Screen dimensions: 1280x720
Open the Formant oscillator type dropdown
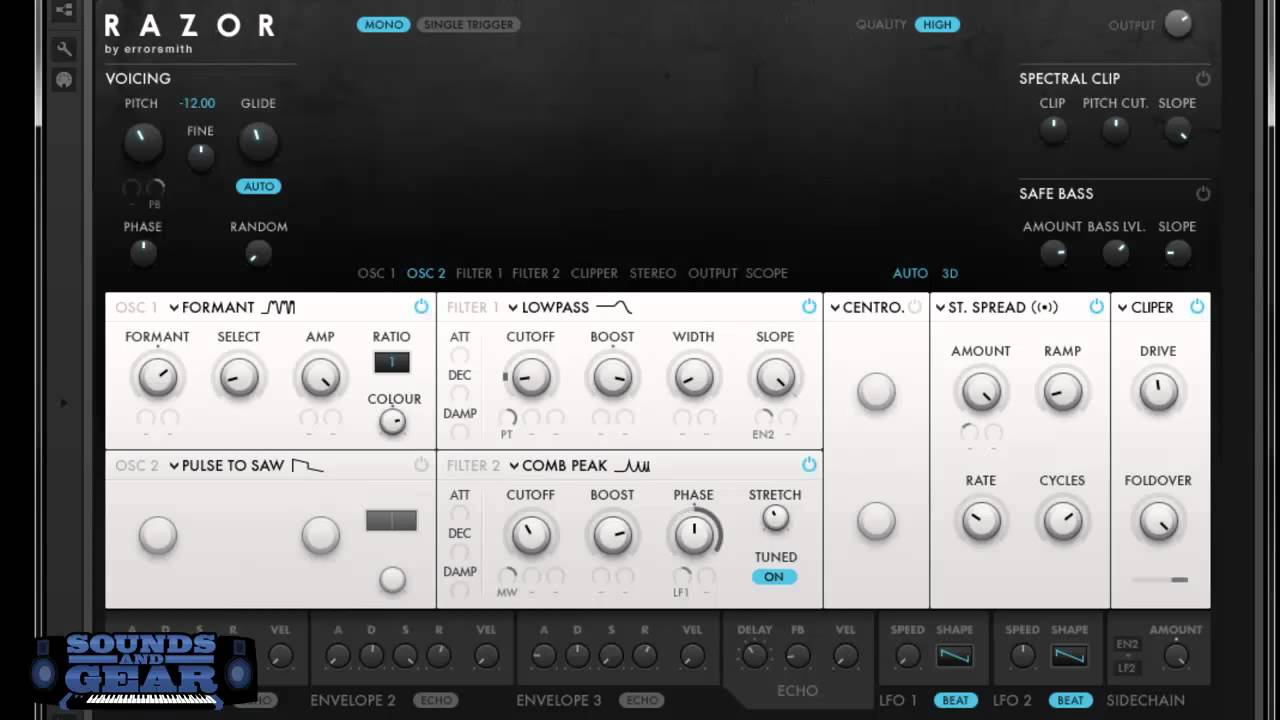pyautogui.click(x=212, y=307)
